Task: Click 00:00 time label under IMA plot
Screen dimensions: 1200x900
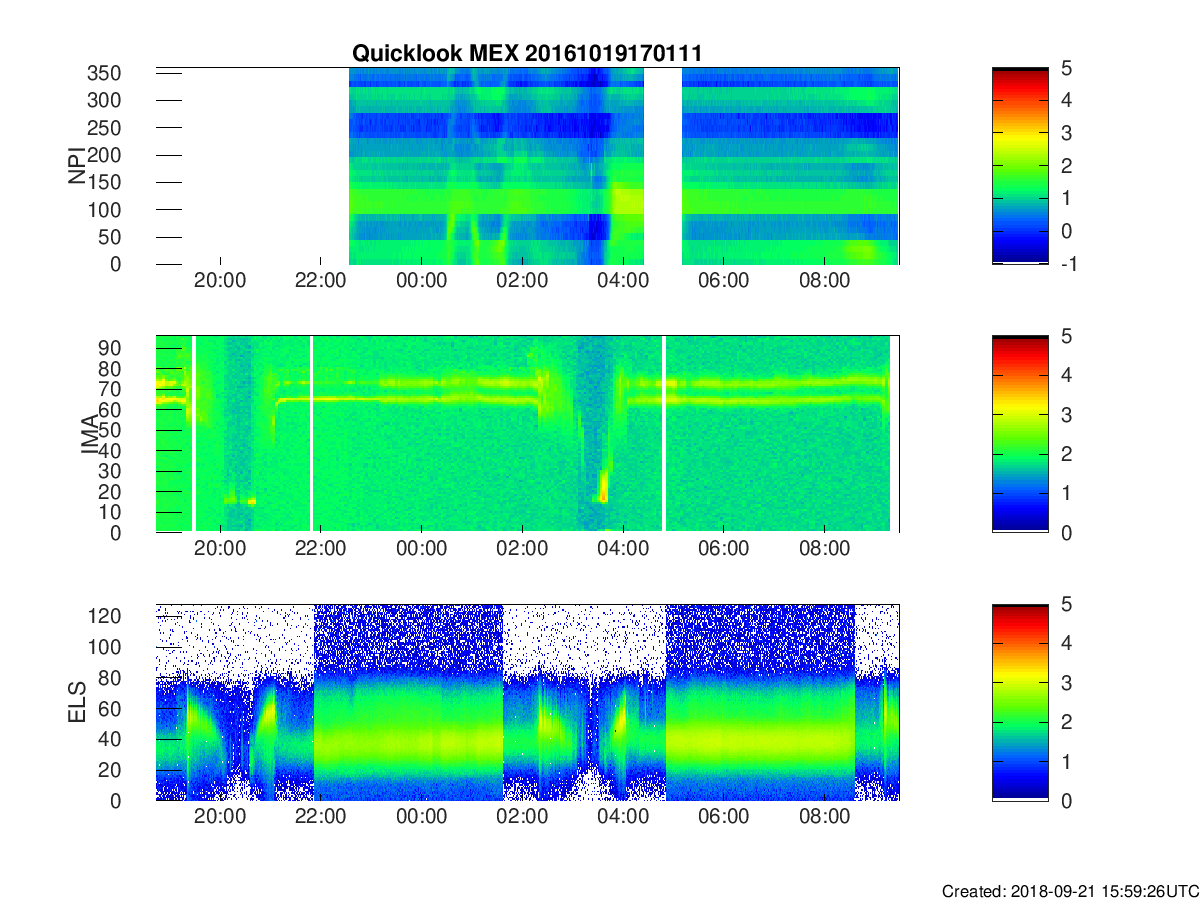Action: pyautogui.click(x=422, y=549)
